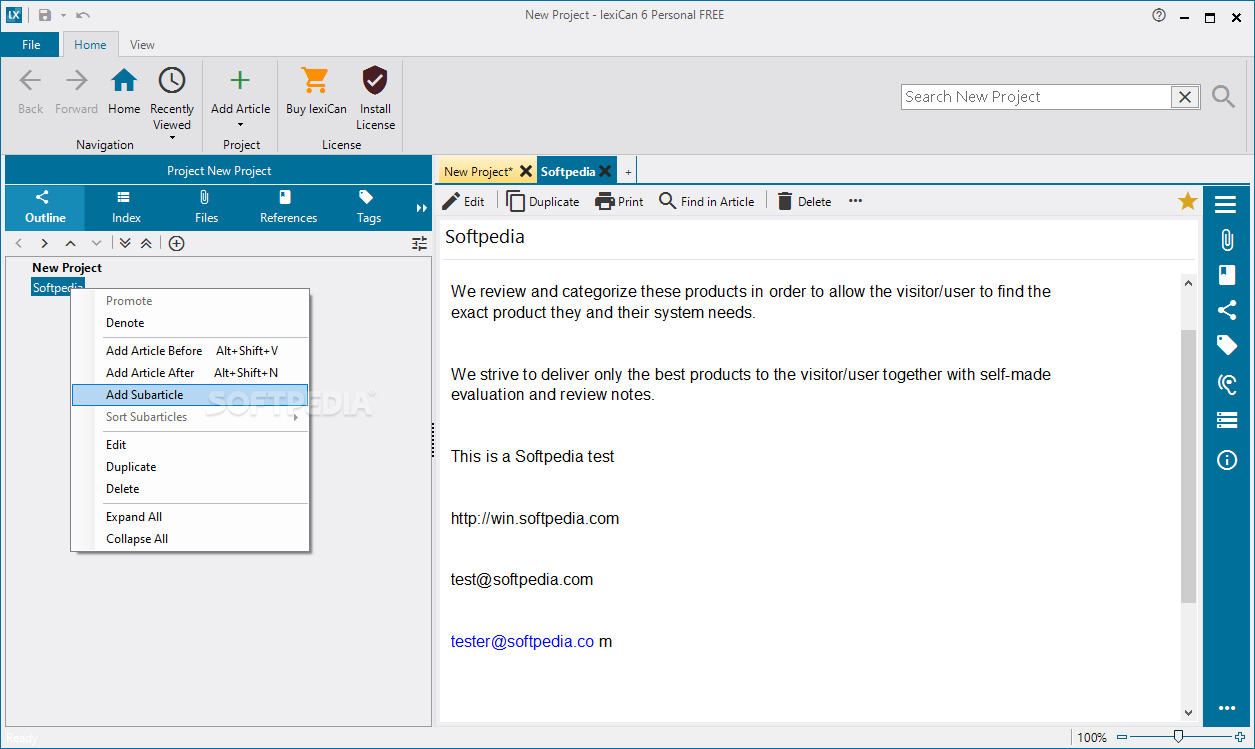Select New Project in the outline tree
The height and width of the screenshot is (749, 1255).
pos(67,268)
